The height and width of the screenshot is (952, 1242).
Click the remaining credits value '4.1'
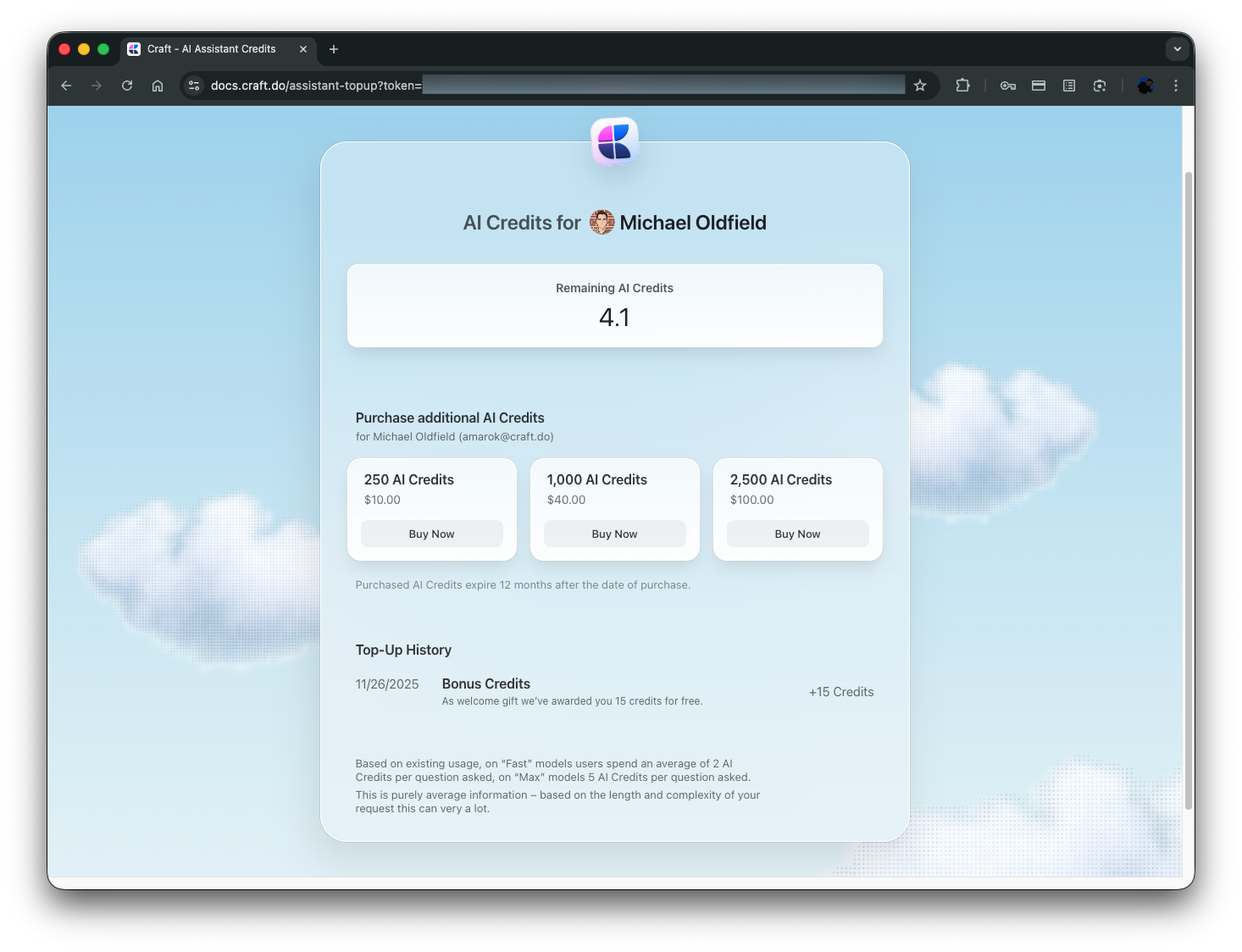[x=615, y=318]
